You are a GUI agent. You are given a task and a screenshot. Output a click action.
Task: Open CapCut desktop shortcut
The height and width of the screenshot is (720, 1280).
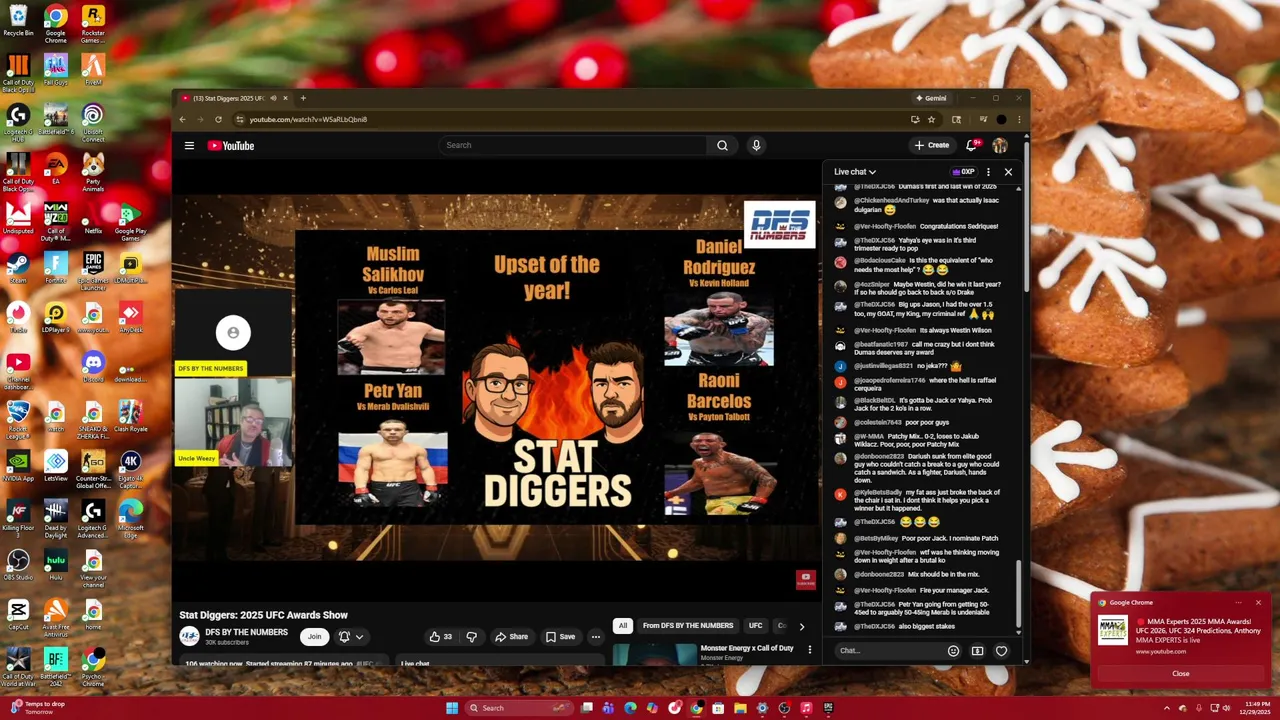[x=18, y=613]
